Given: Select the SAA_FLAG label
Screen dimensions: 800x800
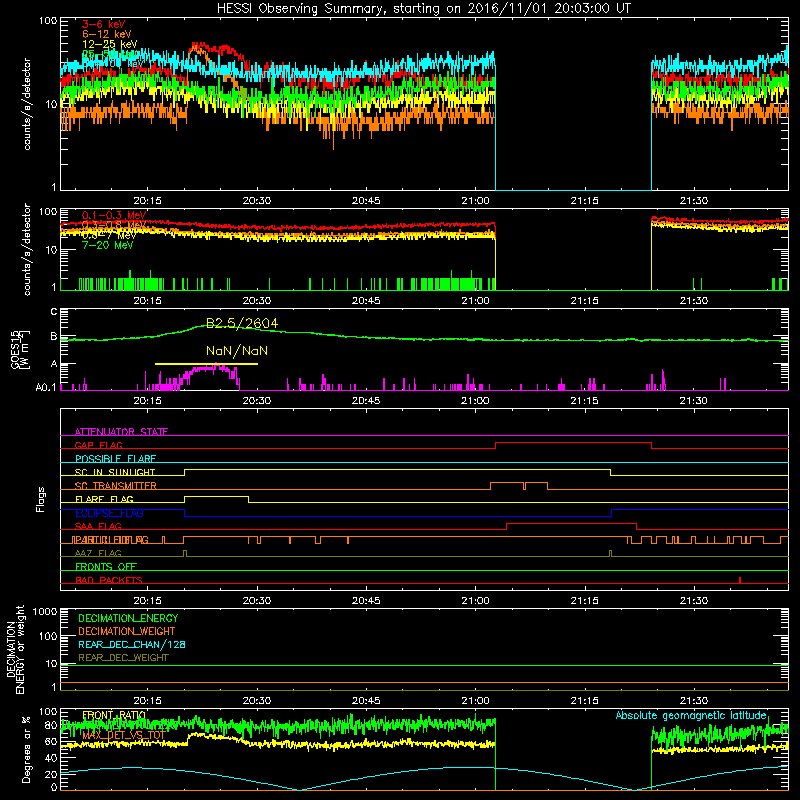Looking at the screenshot, I should [98, 526].
